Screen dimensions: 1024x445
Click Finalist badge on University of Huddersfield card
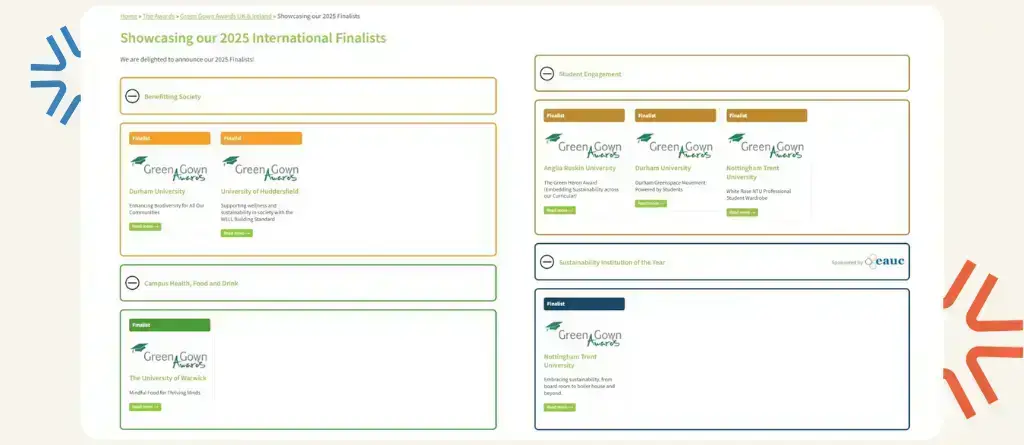(261, 139)
